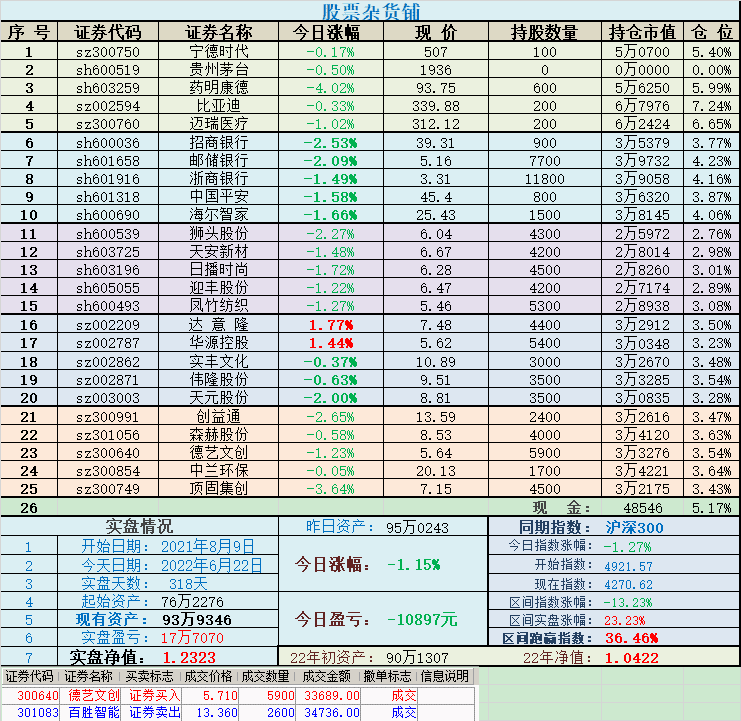Click outperformance value 36.46%

point(632,638)
